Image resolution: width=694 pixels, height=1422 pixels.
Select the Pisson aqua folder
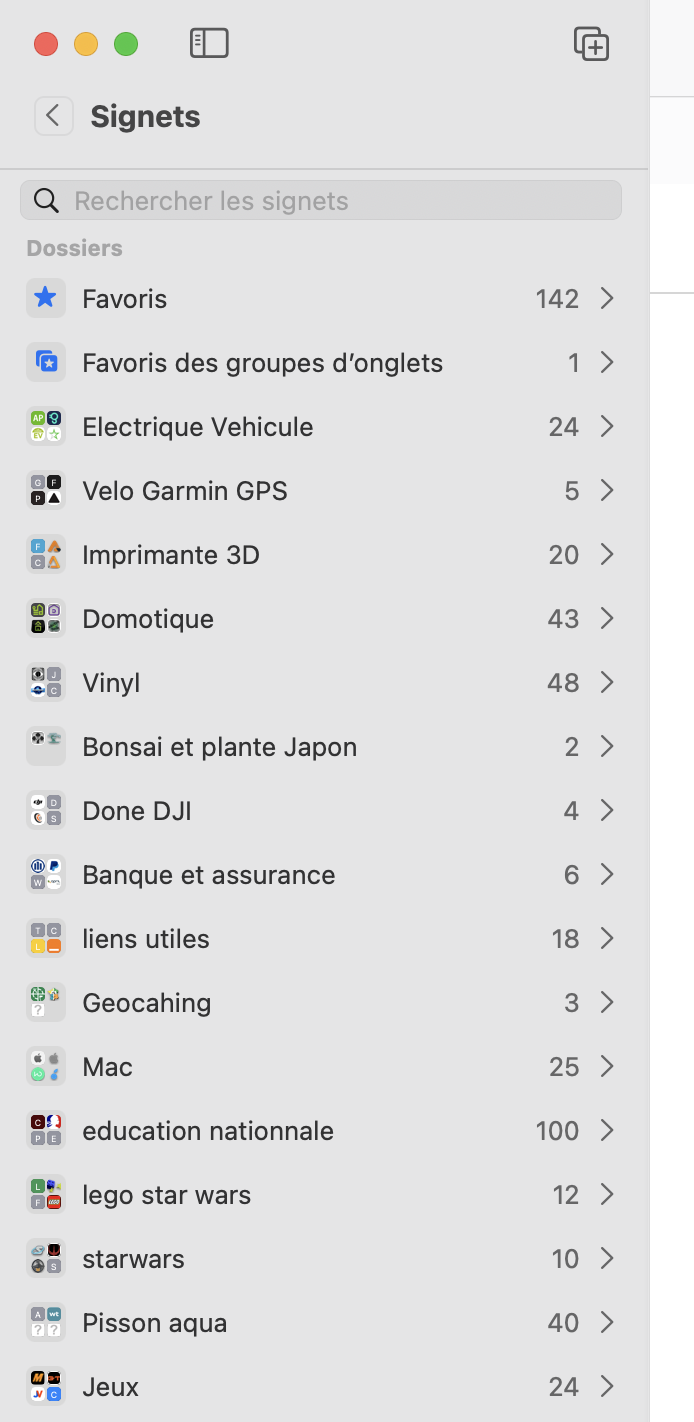point(155,1322)
